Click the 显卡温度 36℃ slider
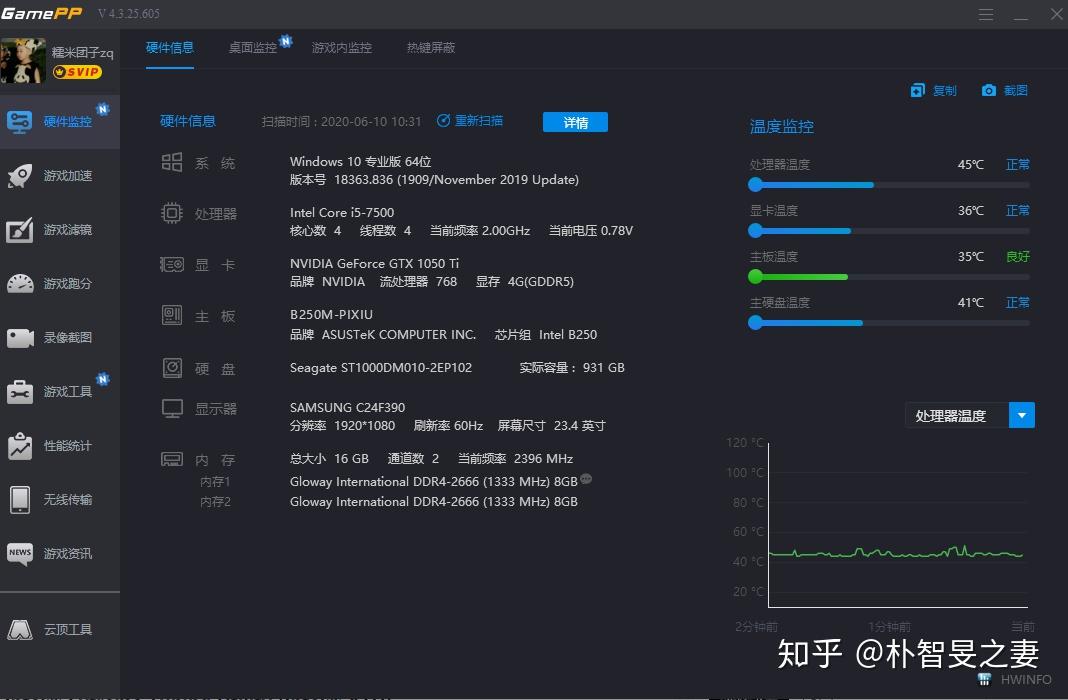Viewport: 1068px width, 700px height. click(x=889, y=231)
